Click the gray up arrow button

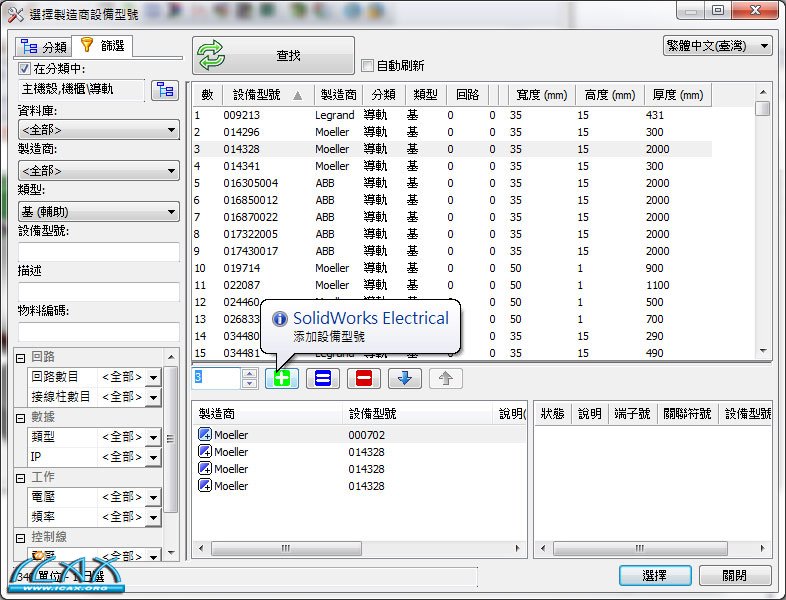(446, 378)
